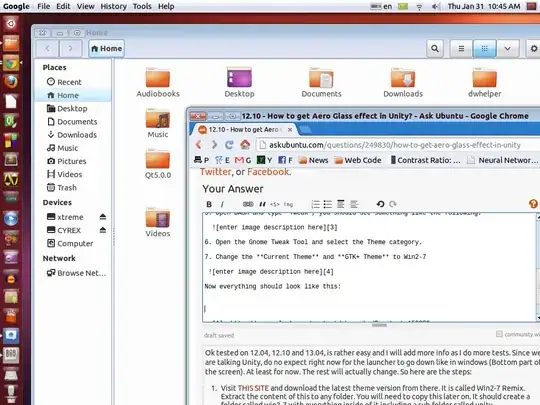Open the History menu
The image size is (540, 405).
113,6
